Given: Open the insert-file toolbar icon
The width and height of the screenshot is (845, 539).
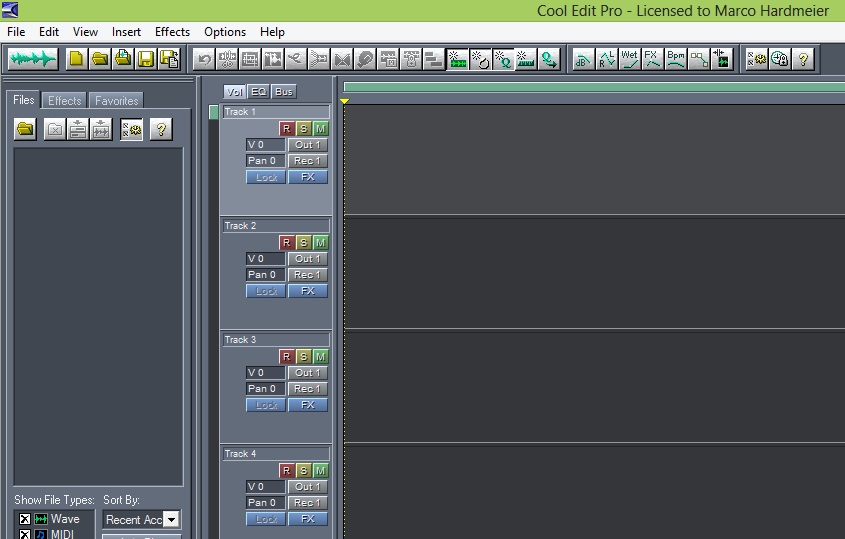Looking at the screenshot, I should [x=123, y=59].
